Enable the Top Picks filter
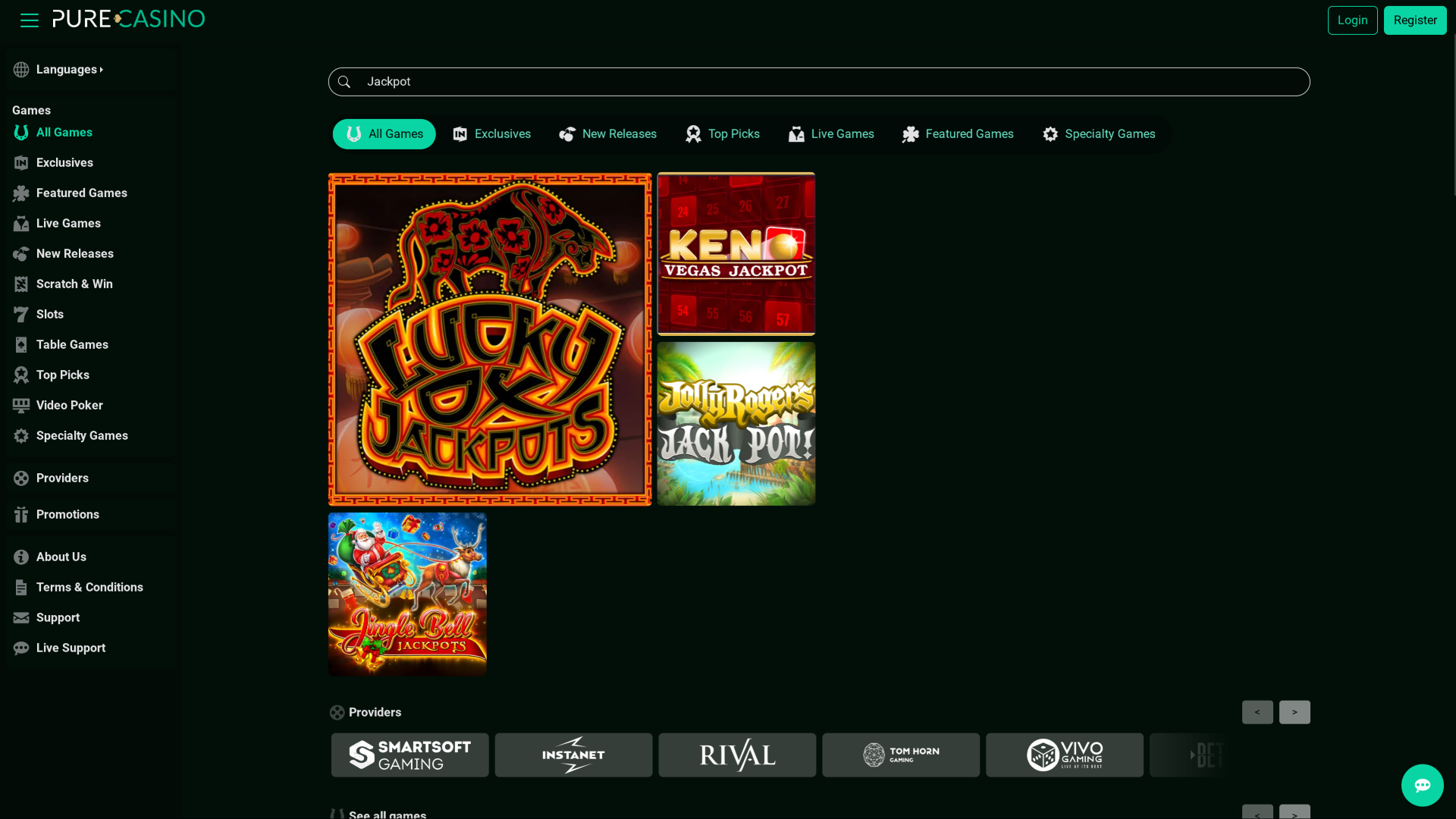 pyautogui.click(x=721, y=133)
